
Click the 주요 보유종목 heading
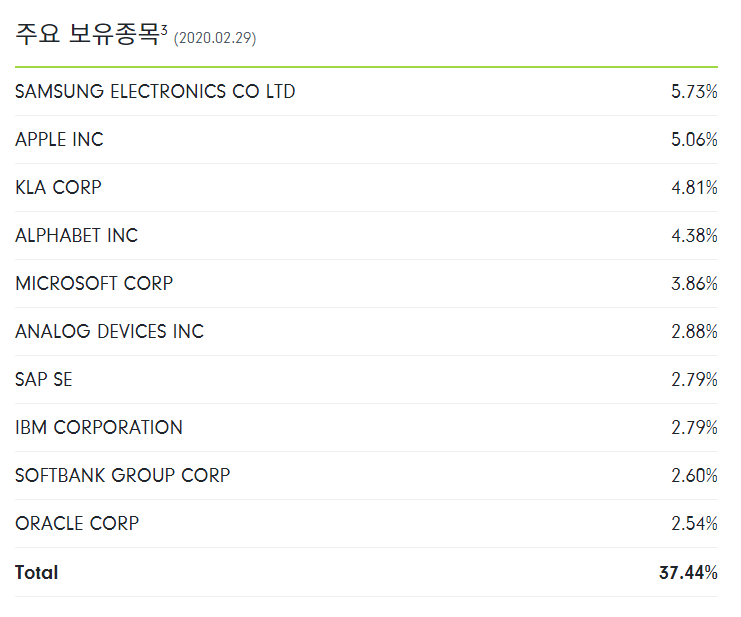[87, 36]
